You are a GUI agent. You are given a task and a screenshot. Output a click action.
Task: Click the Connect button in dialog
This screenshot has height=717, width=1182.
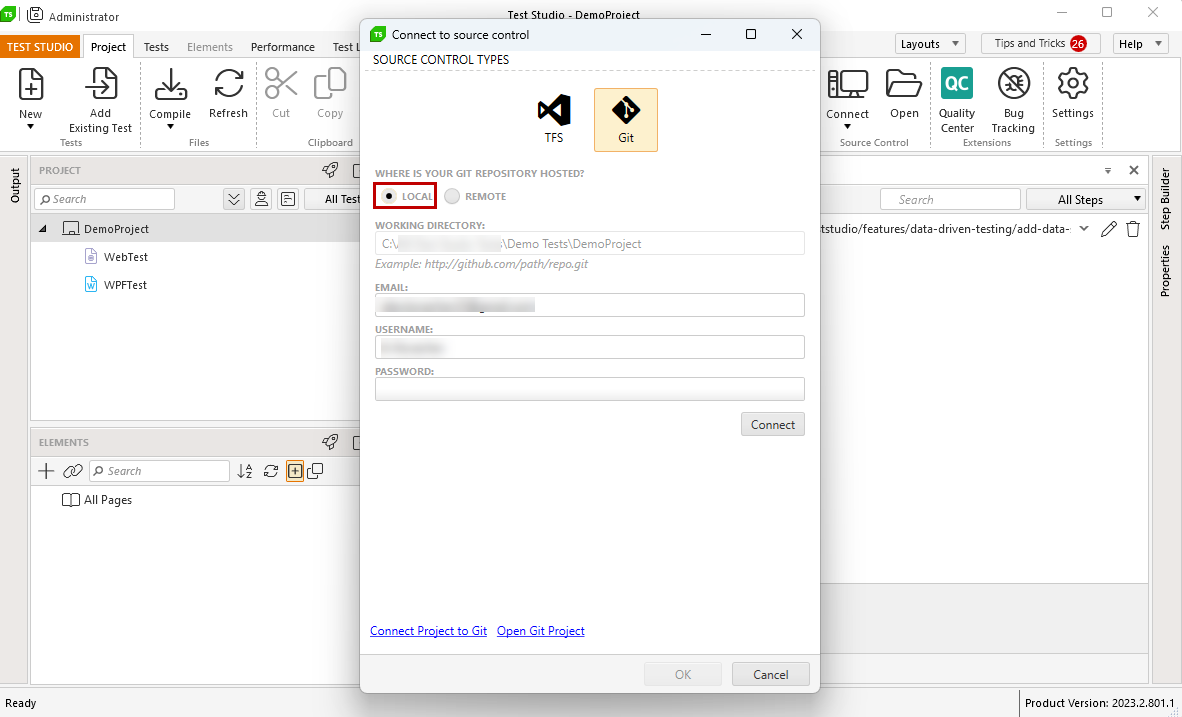pyautogui.click(x=773, y=424)
